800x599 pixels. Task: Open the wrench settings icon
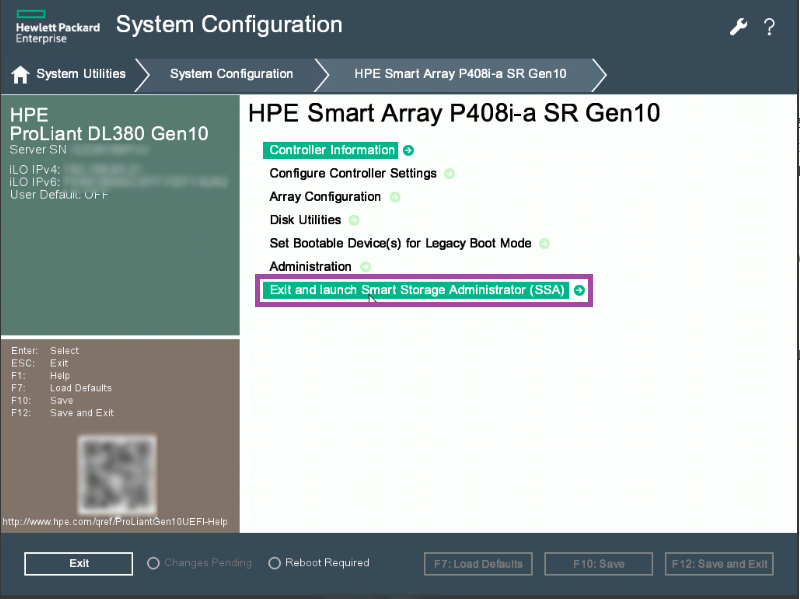tap(738, 27)
